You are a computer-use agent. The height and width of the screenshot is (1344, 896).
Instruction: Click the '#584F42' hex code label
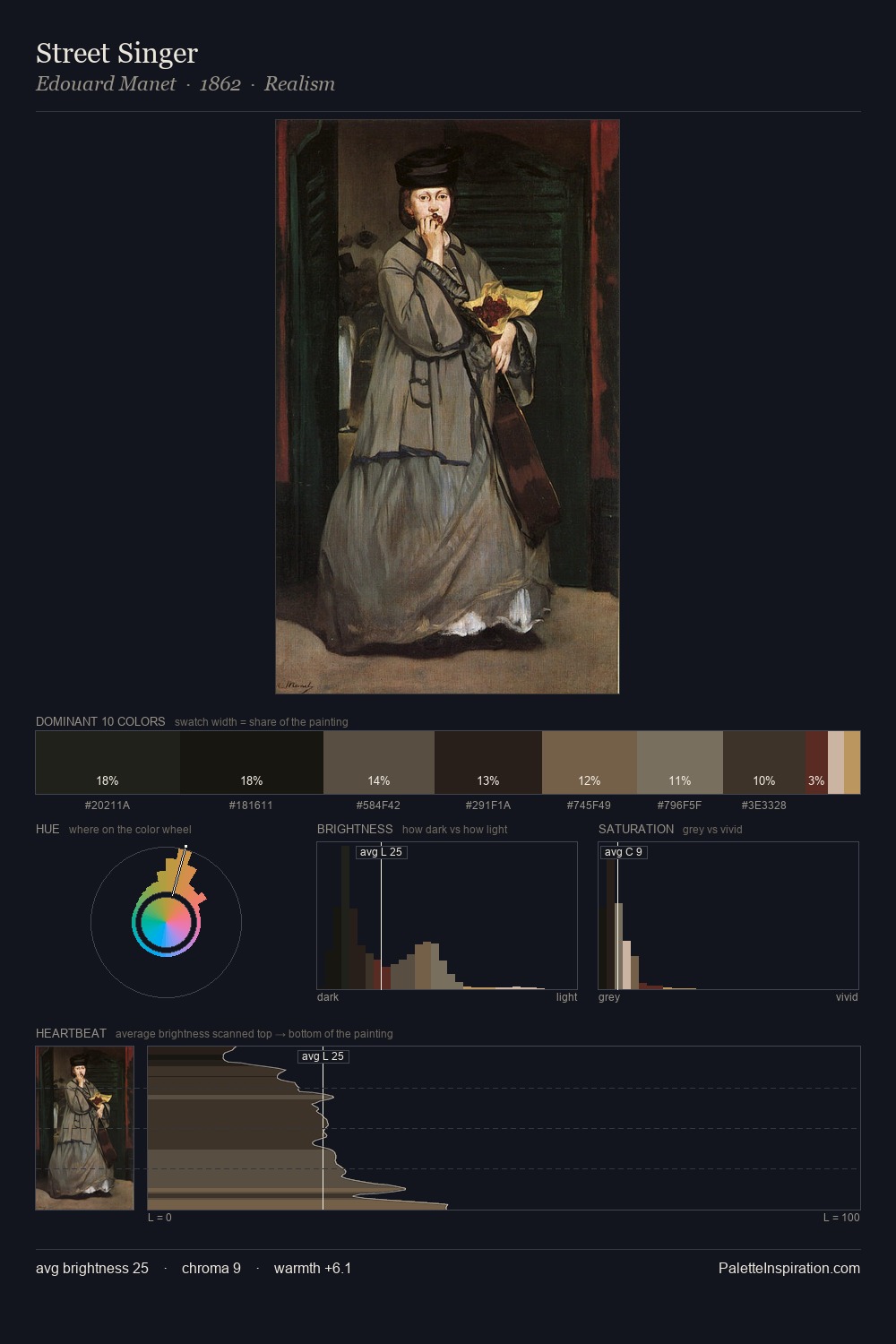pos(378,806)
